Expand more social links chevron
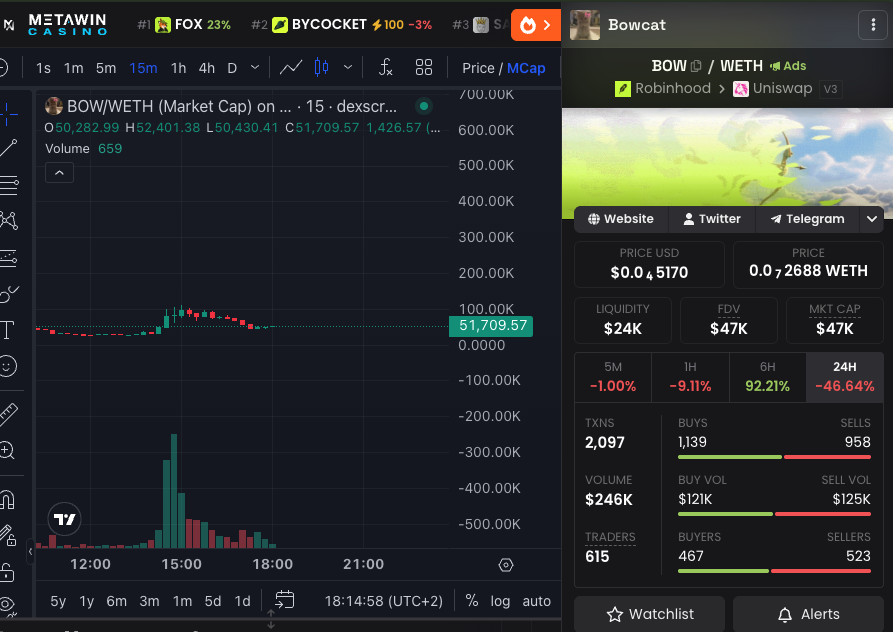Viewport: 893px width, 632px height. (x=872, y=219)
